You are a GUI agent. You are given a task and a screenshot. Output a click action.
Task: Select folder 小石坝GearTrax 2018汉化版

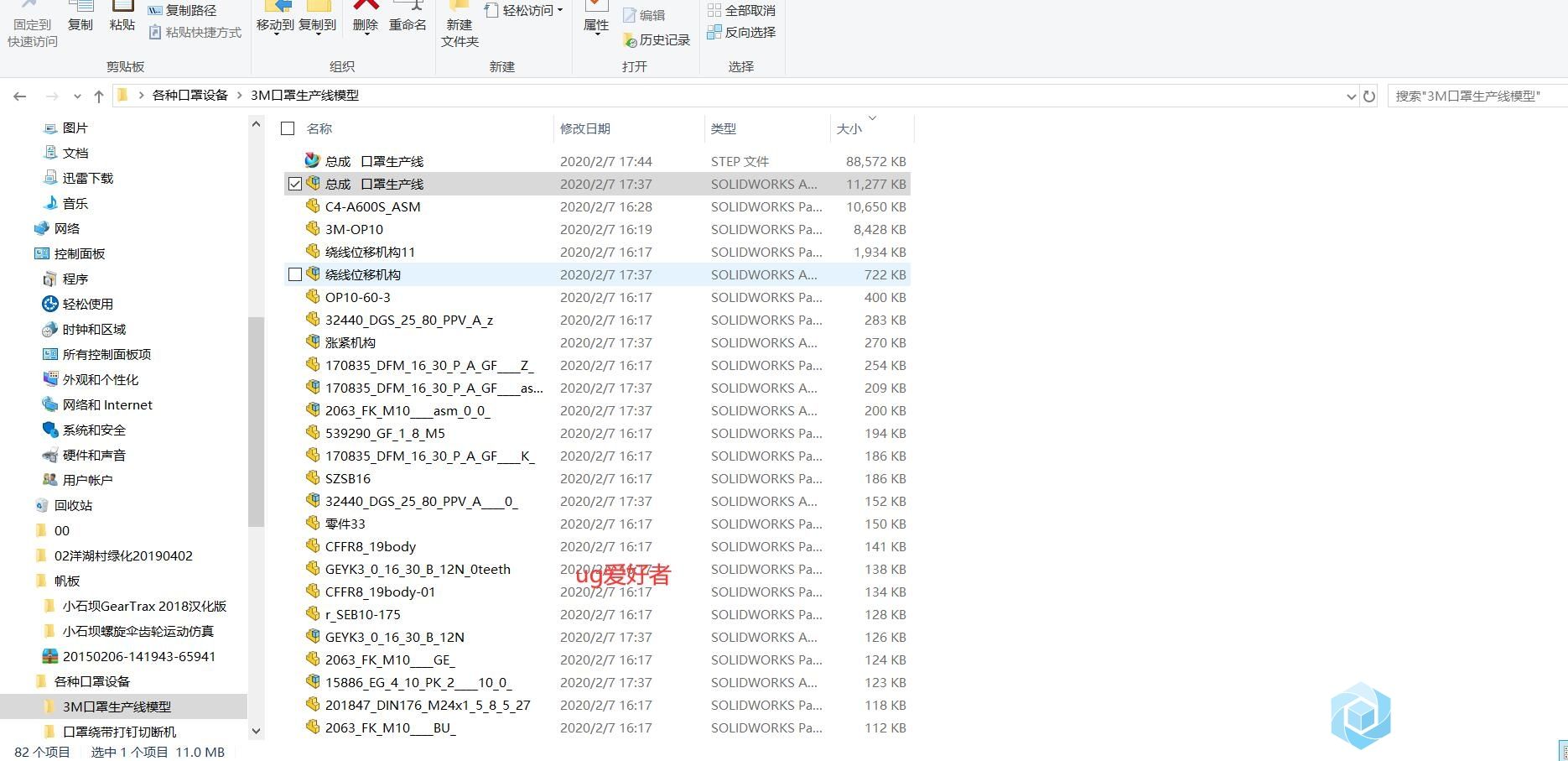144,606
